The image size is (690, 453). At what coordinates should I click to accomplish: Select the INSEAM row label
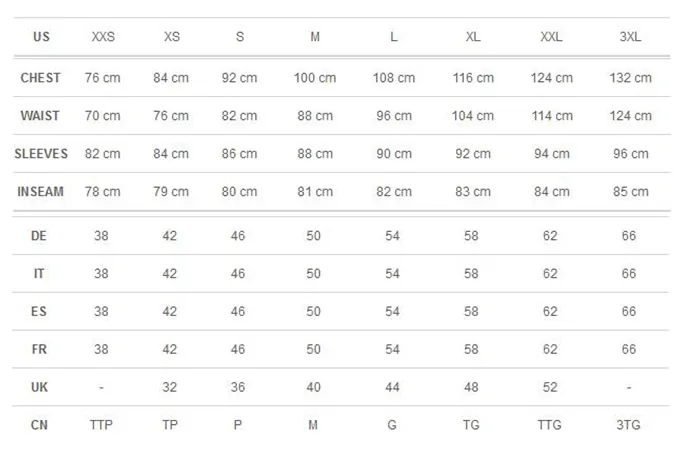point(40,192)
